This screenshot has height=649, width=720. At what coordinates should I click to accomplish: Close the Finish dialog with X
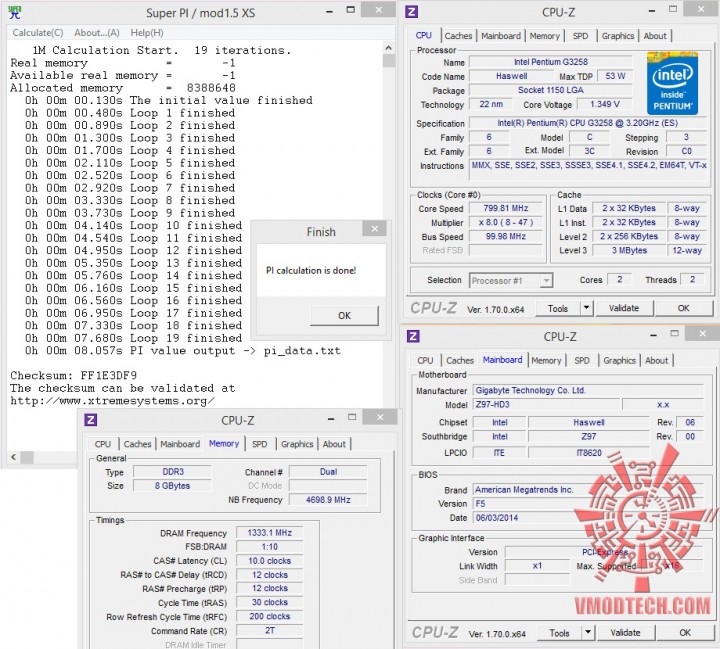pos(375,228)
